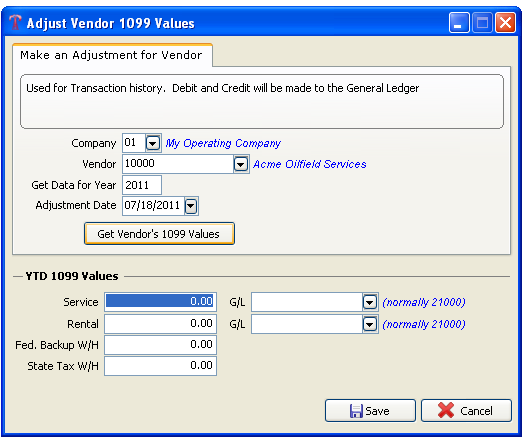529x446 pixels.
Task: Select the Make an Adjustment for Vendor tab
Action: (x=112, y=55)
